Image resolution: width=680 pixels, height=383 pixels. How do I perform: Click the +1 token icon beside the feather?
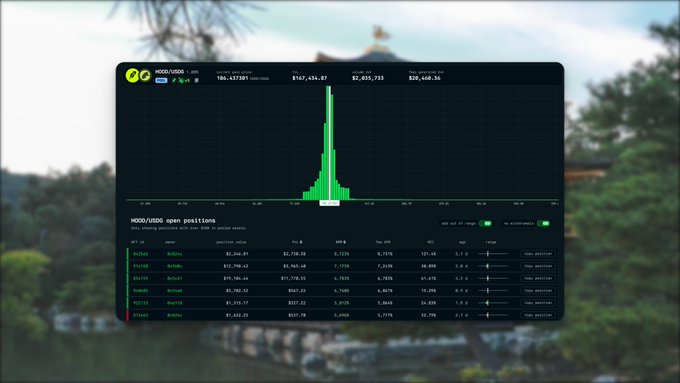tap(184, 81)
